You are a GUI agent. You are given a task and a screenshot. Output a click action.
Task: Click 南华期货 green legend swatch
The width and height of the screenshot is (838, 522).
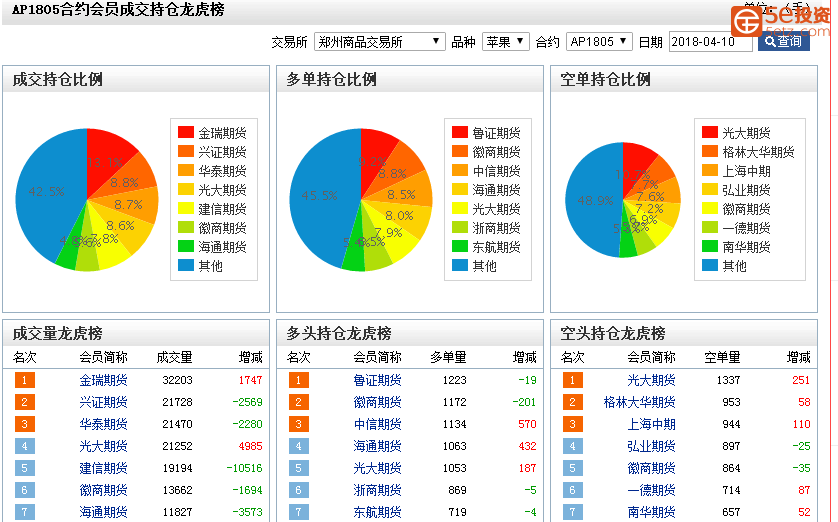click(710, 246)
